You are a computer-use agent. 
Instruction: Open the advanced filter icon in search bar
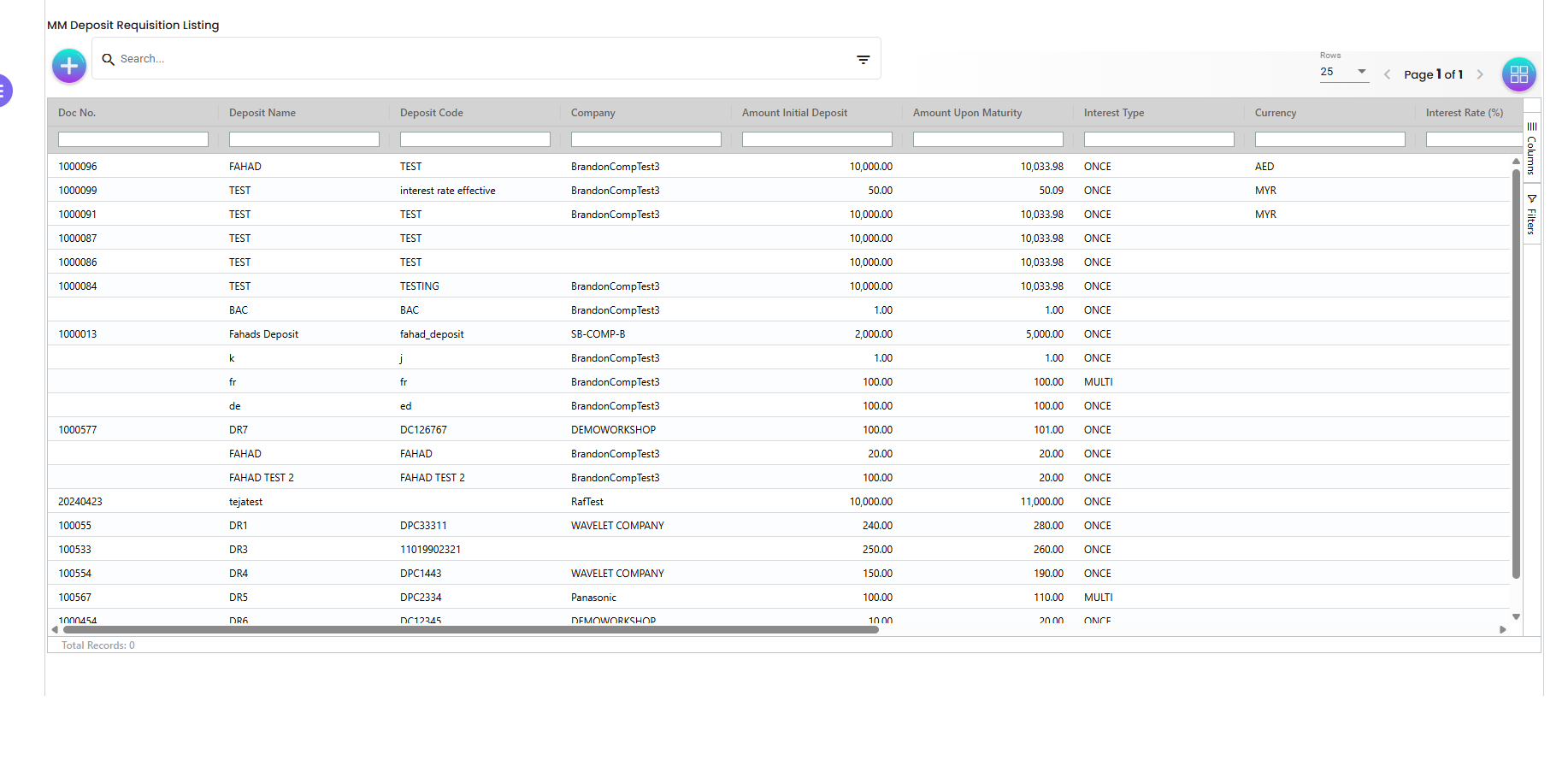864,59
